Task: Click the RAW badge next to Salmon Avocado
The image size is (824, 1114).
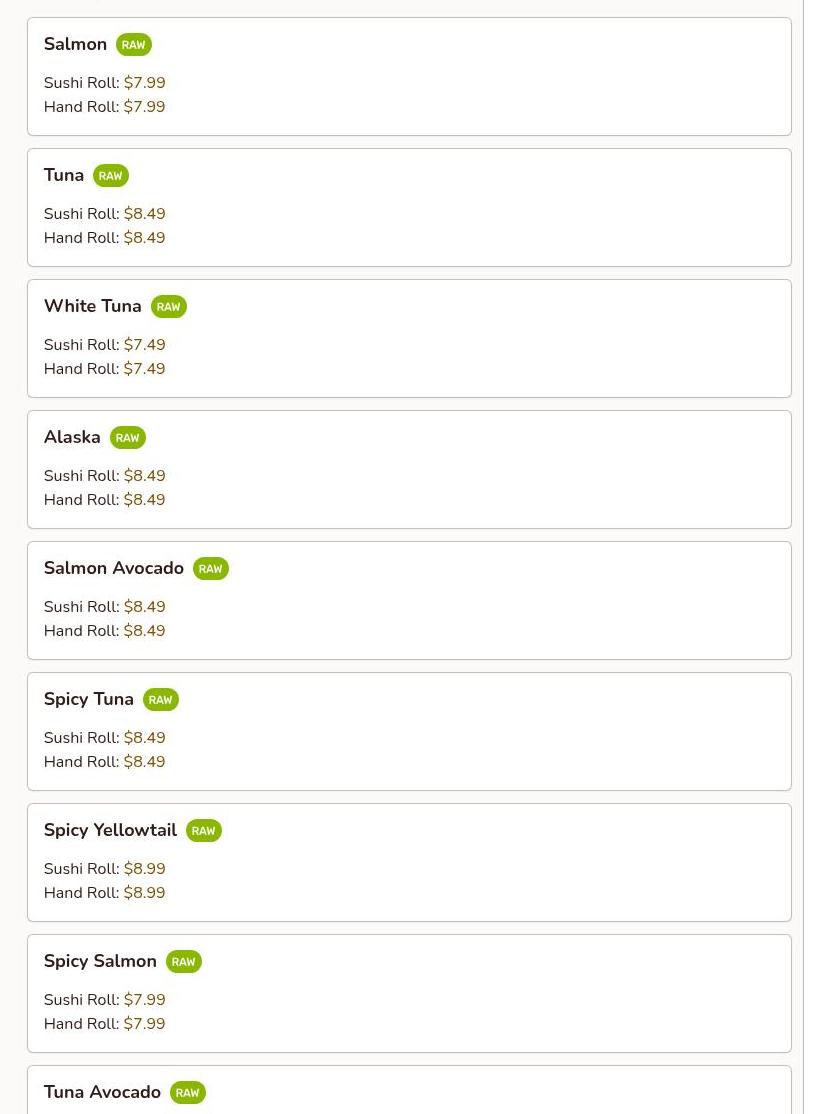Action: (211, 568)
